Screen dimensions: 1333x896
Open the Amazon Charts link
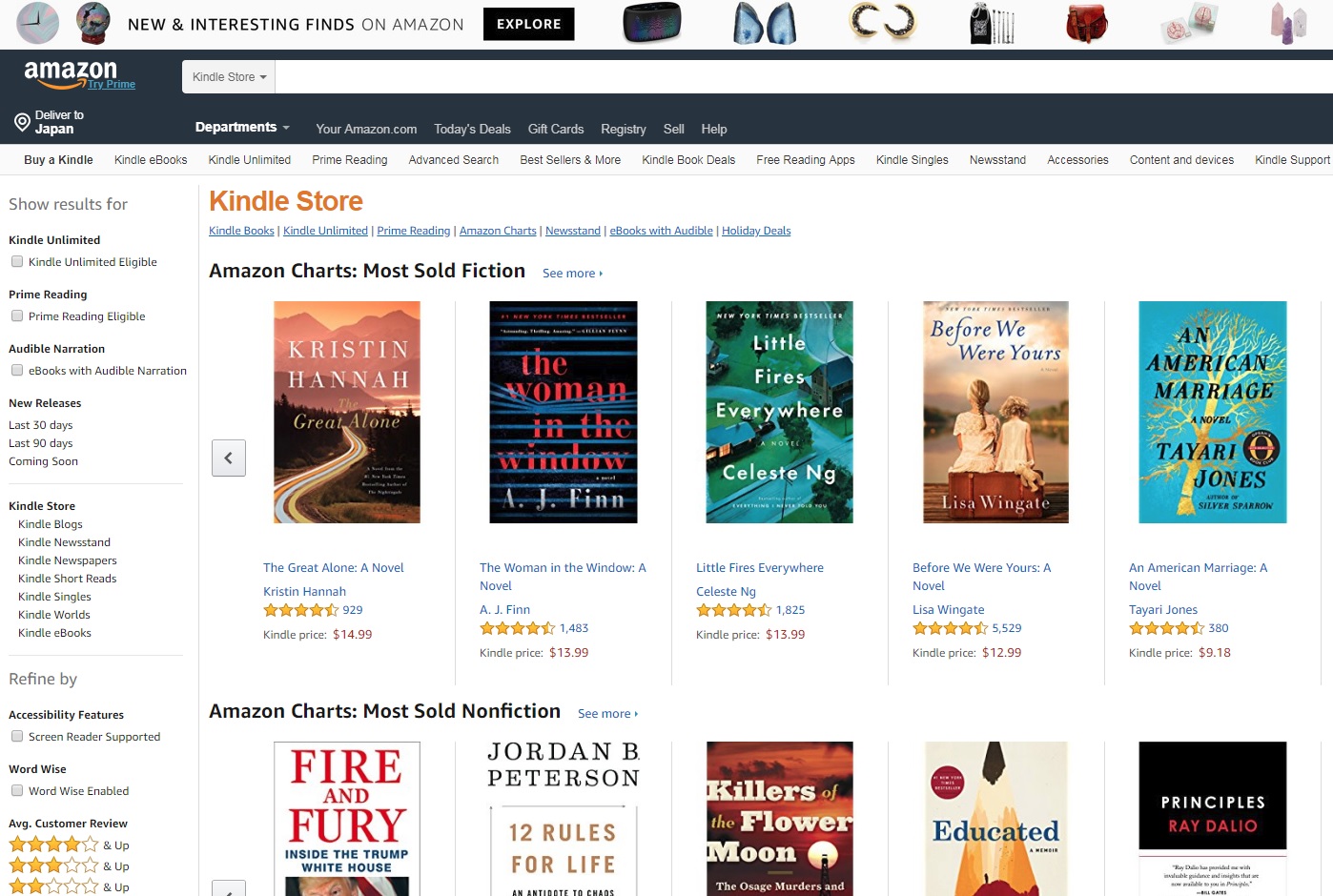(498, 231)
